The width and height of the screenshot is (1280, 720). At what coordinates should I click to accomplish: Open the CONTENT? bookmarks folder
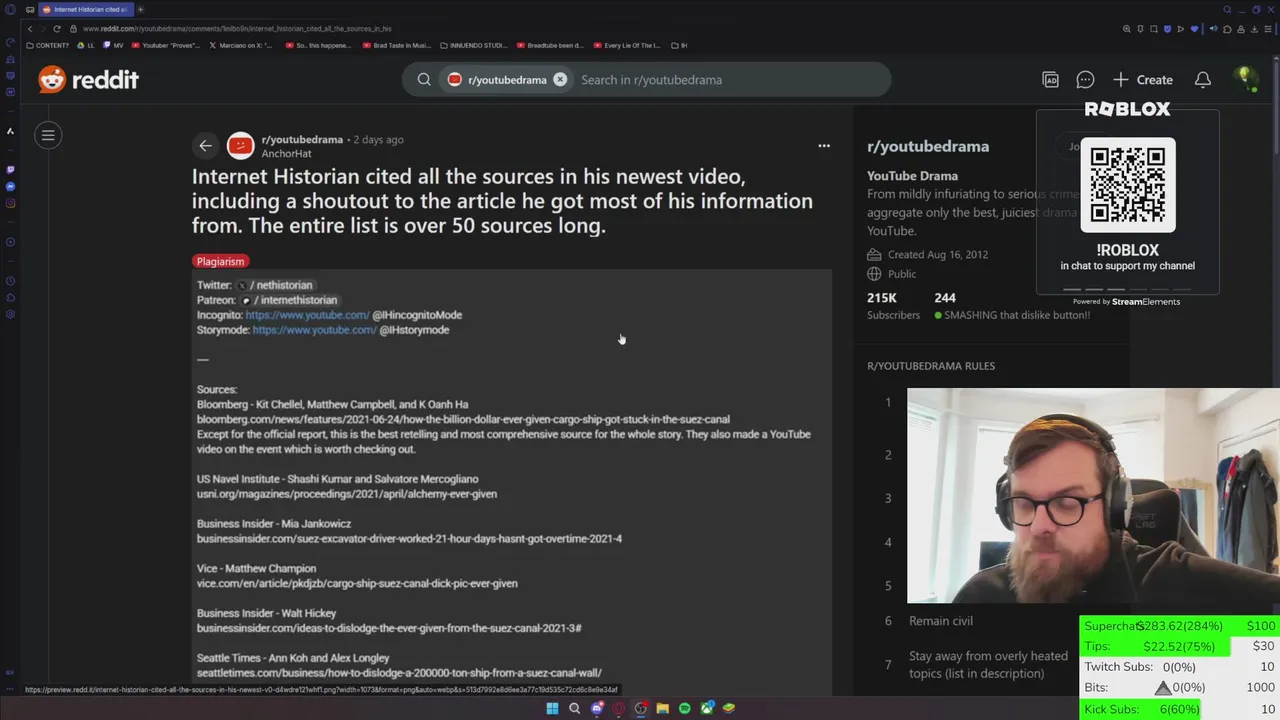tap(47, 45)
